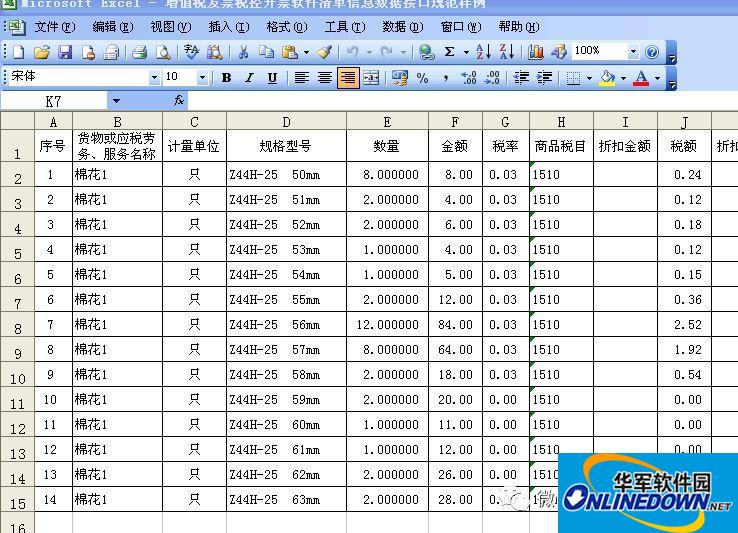Screen dimensions: 738x533
Task: Increase decimal places
Action: 469,78
